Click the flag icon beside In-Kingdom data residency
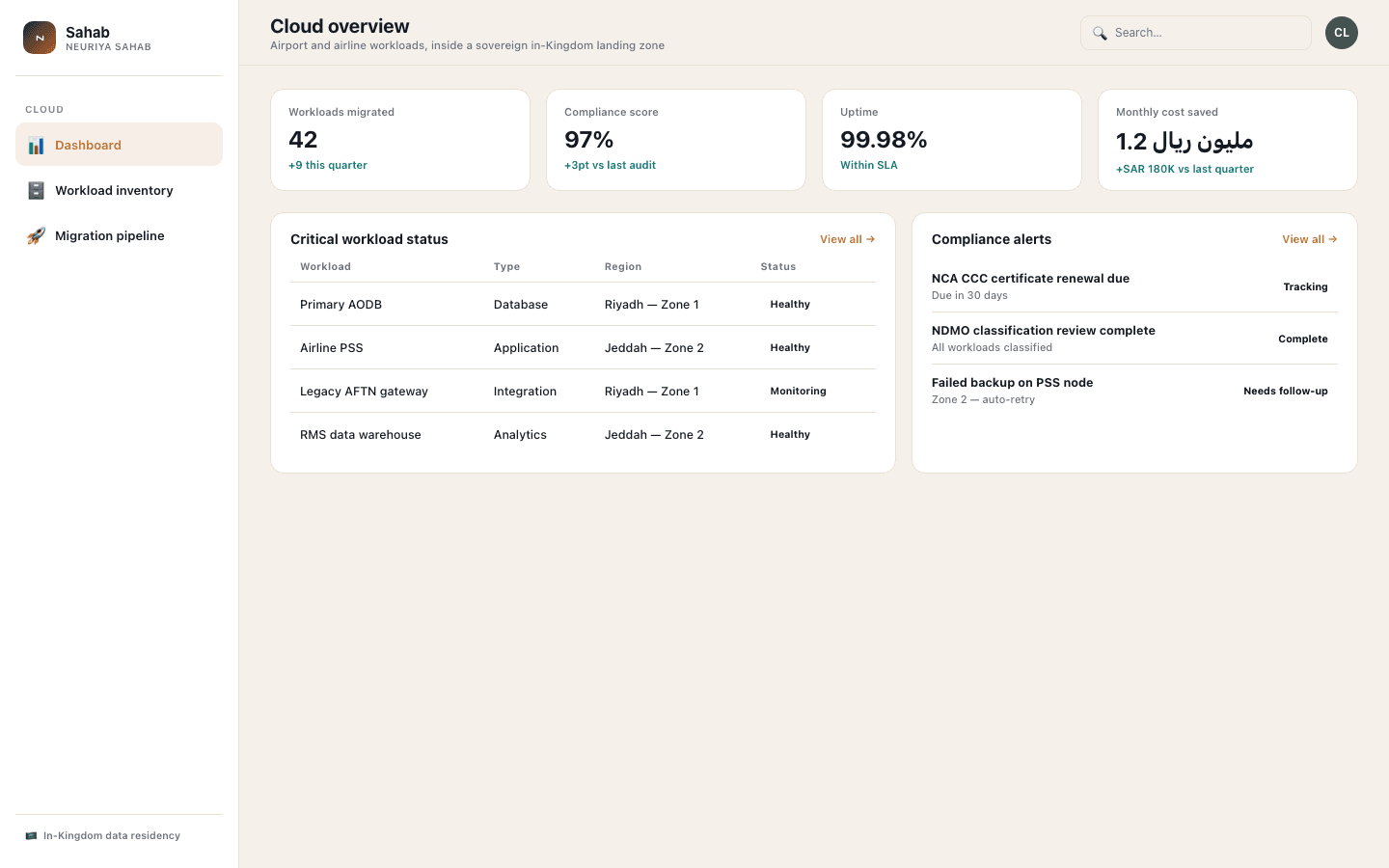Image resolution: width=1389 pixels, height=868 pixels. tap(31, 836)
